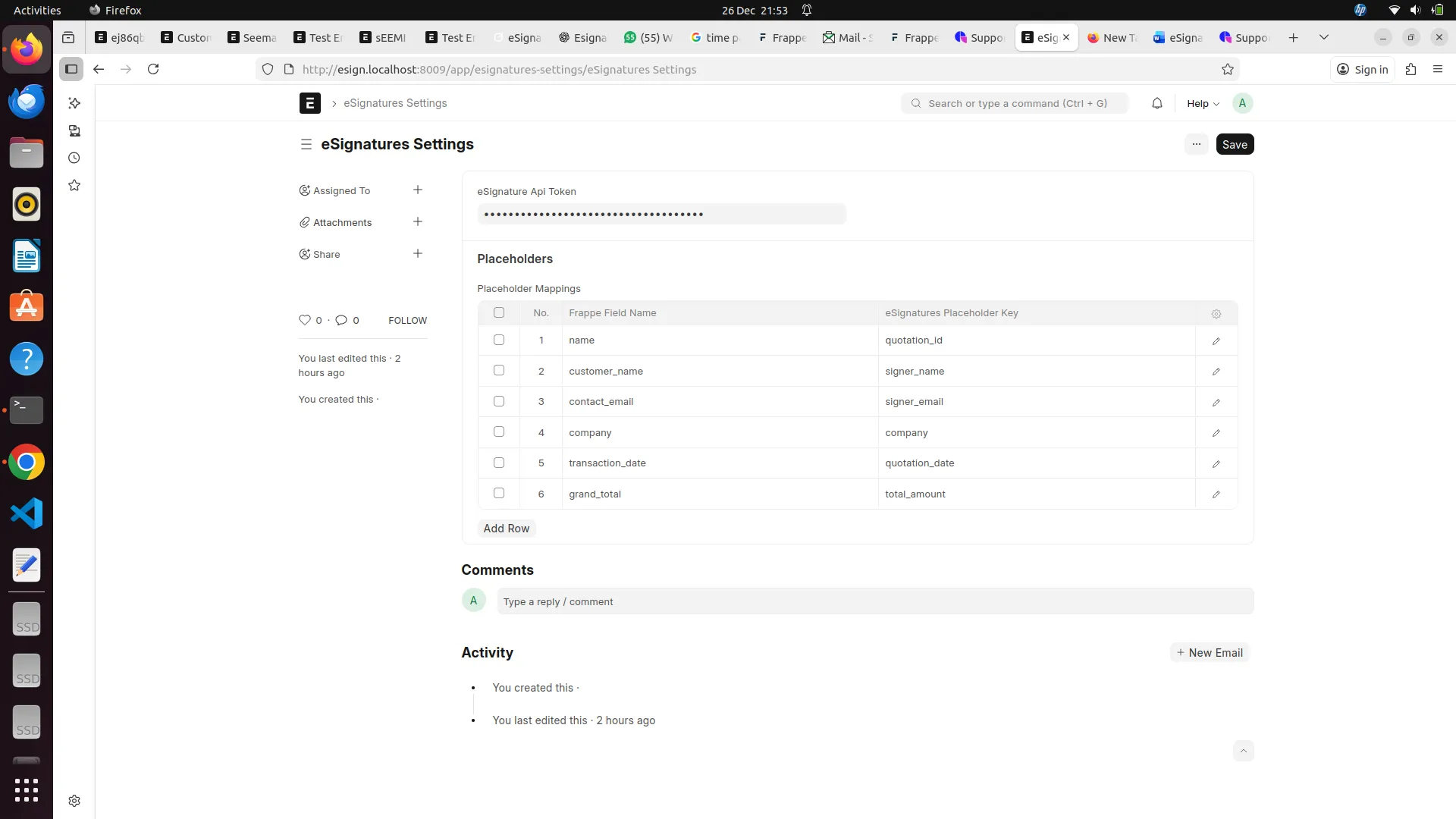
Task: Click the heart like icon
Action: pyautogui.click(x=305, y=320)
